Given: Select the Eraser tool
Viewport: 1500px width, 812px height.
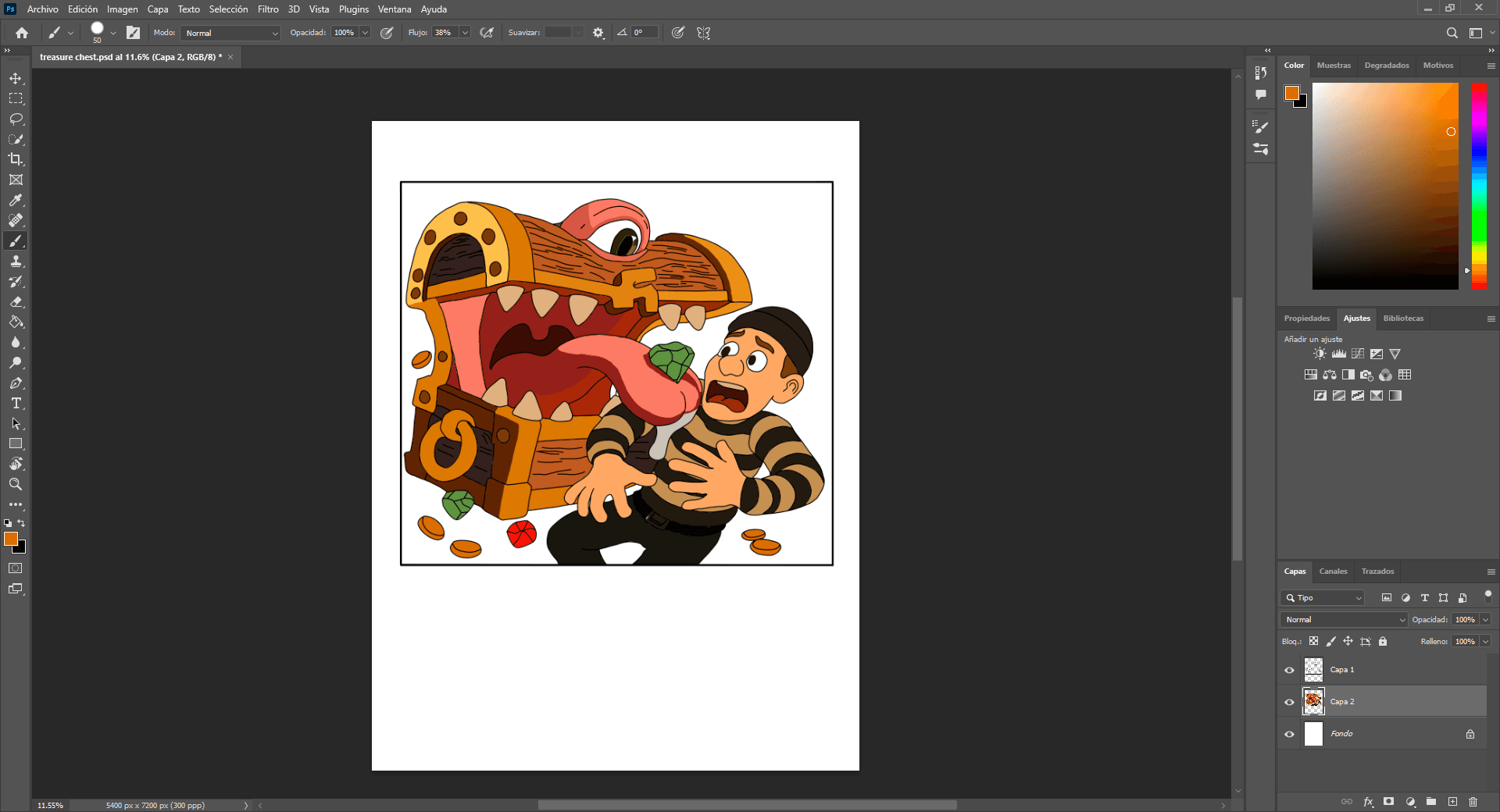Looking at the screenshot, I should coord(16,301).
